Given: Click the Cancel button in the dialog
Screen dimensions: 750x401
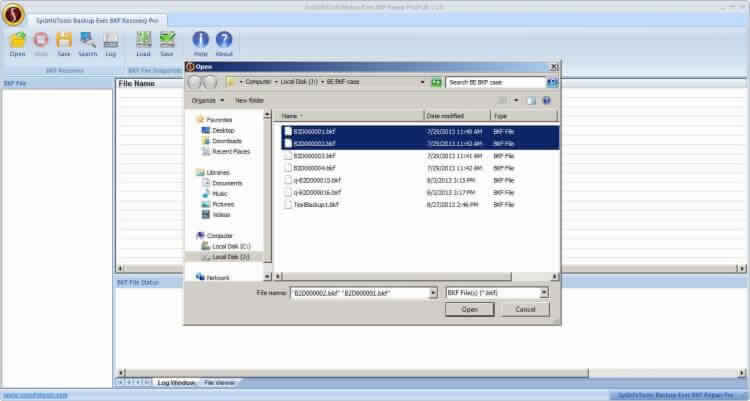Looking at the screenshot, I should tap(525, 310).
